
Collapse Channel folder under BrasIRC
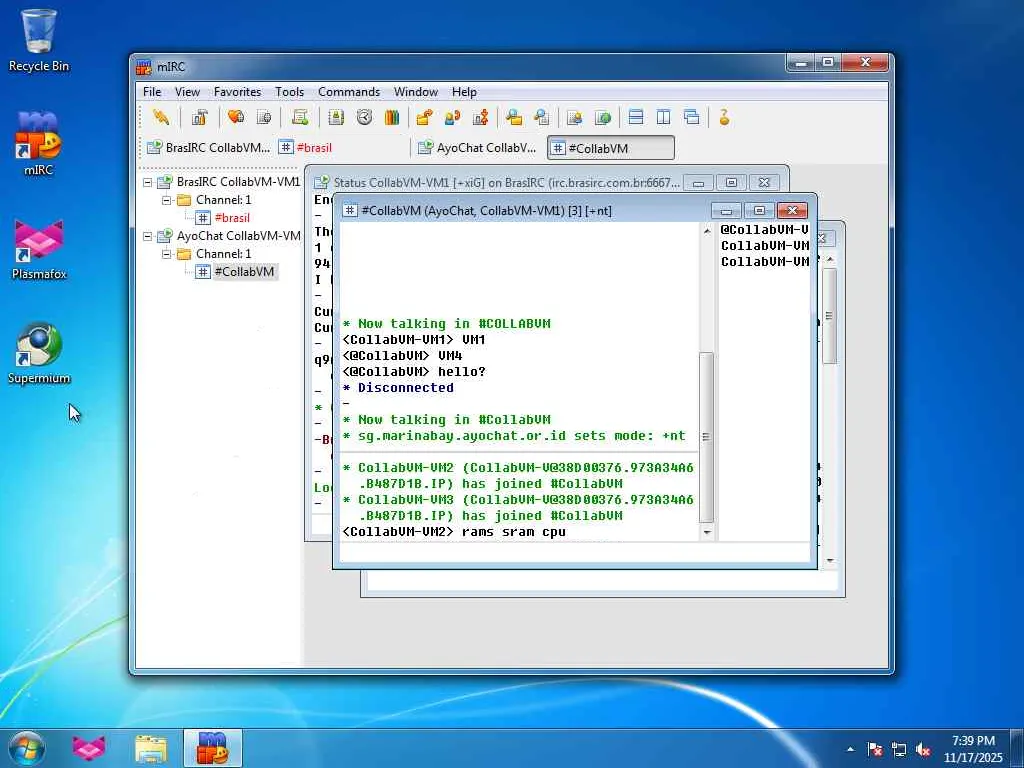[x=167, y=200]
